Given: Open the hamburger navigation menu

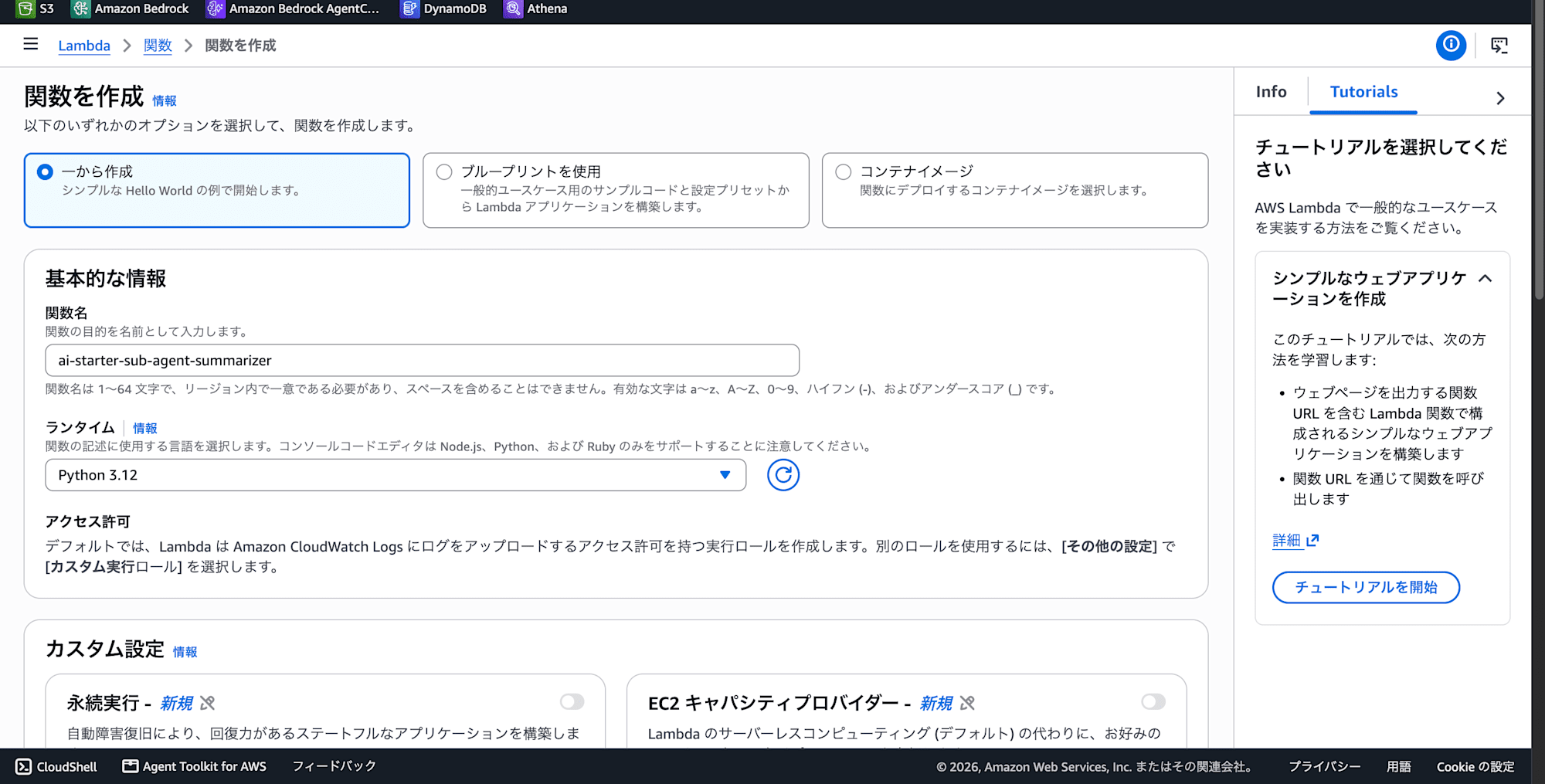Looking at the screenshot, I should 31,45.
